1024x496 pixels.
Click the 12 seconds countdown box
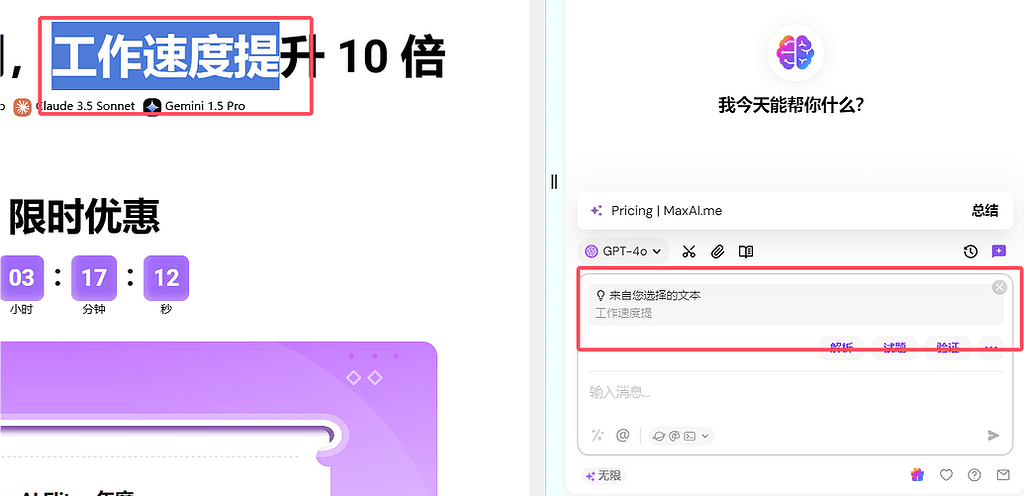[x=166, y=278]
